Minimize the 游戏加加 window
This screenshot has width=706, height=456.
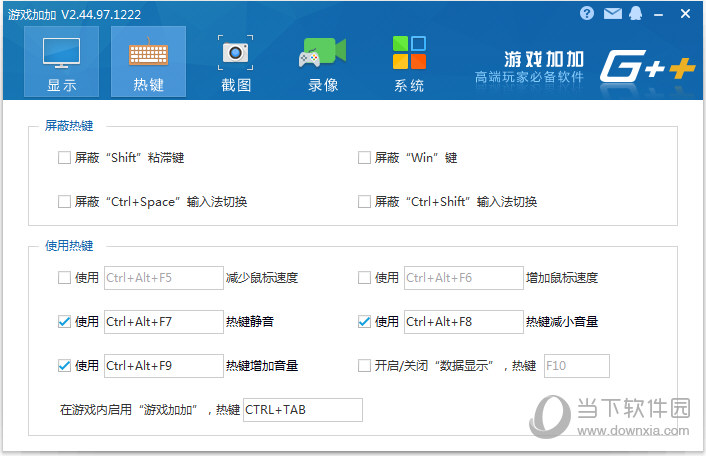click(x=658, y=14)
